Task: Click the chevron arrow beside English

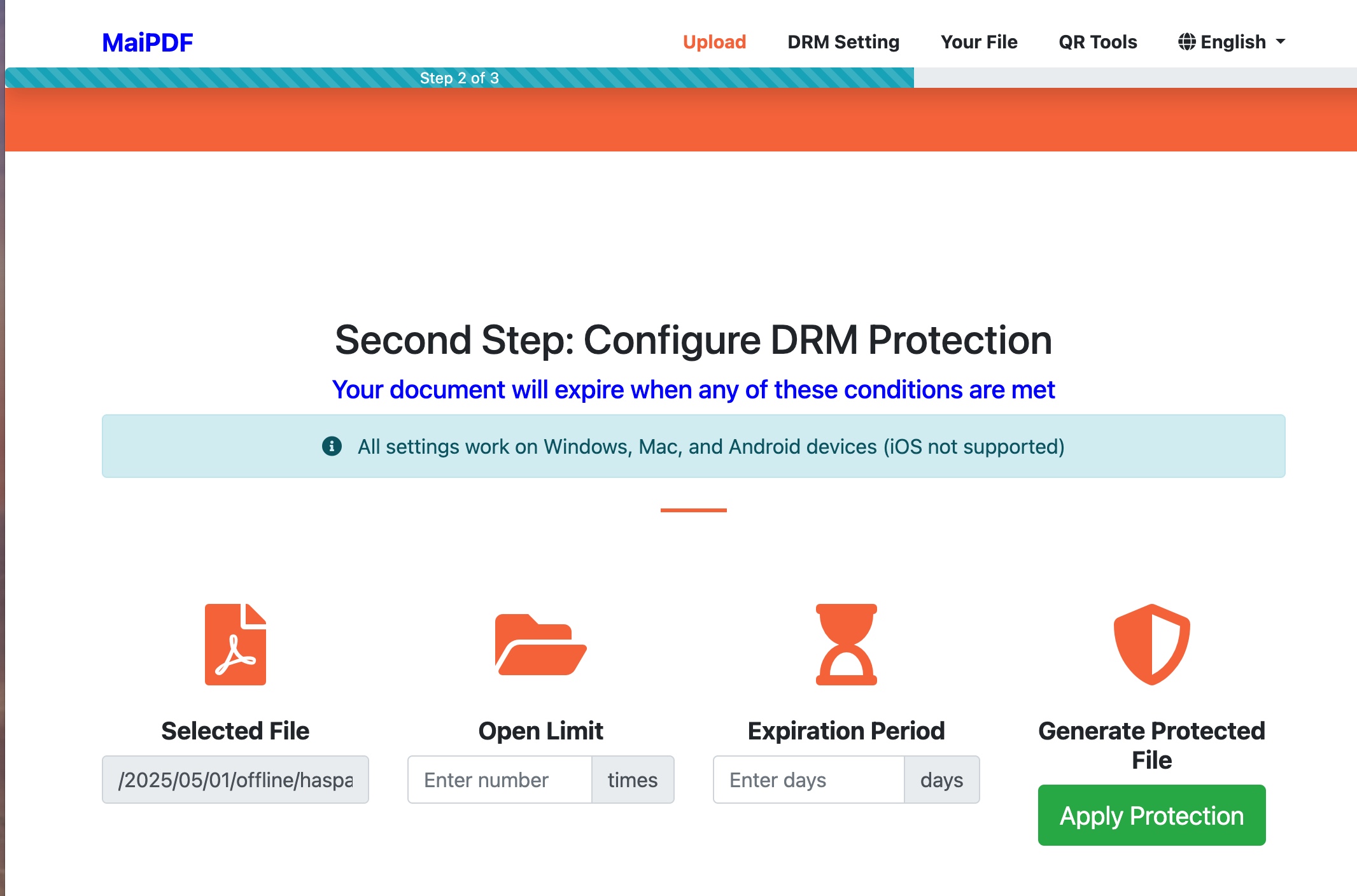Action: [1281, 43]
